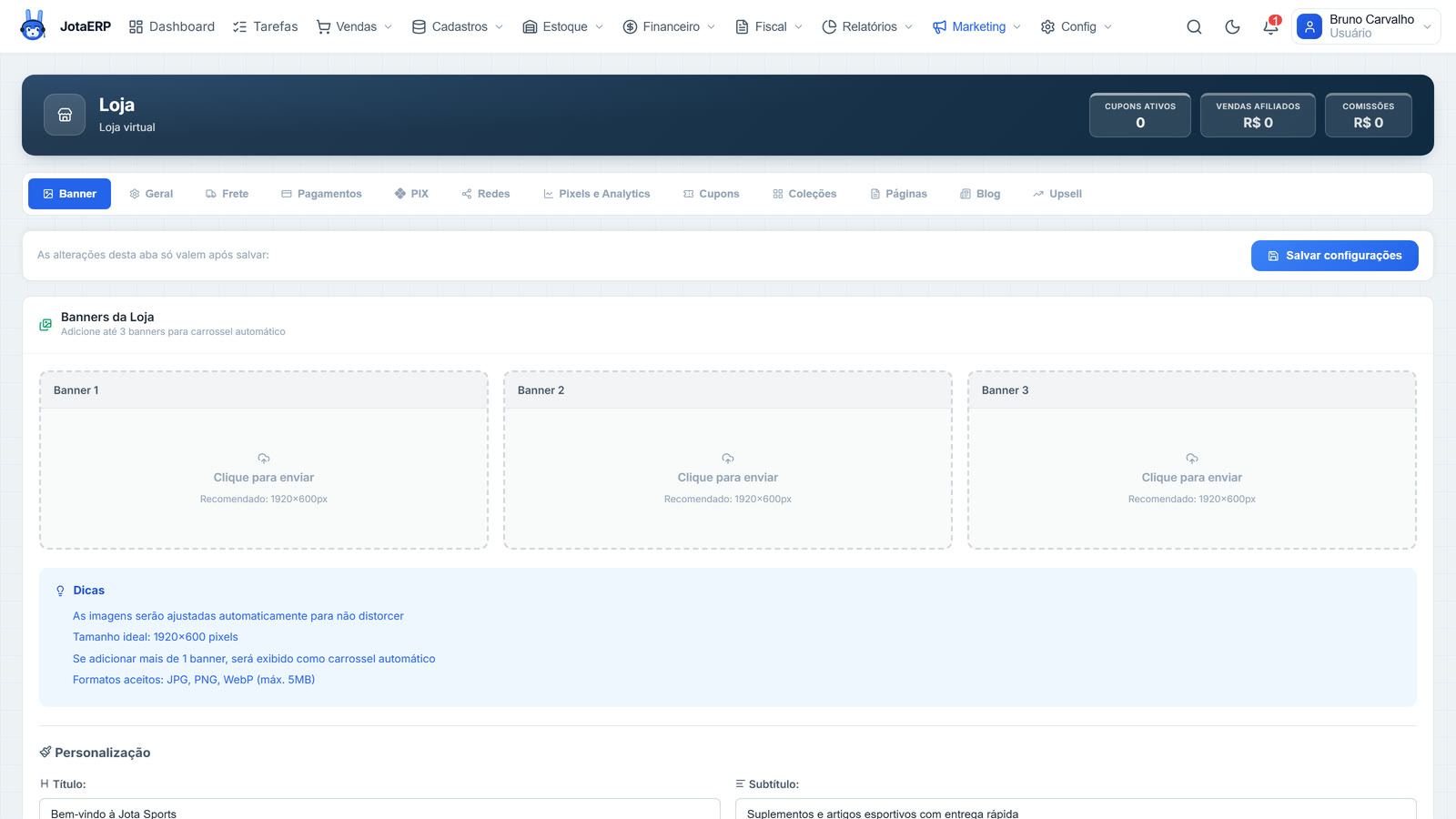Click Salvar configurações button

(1335, 256)
